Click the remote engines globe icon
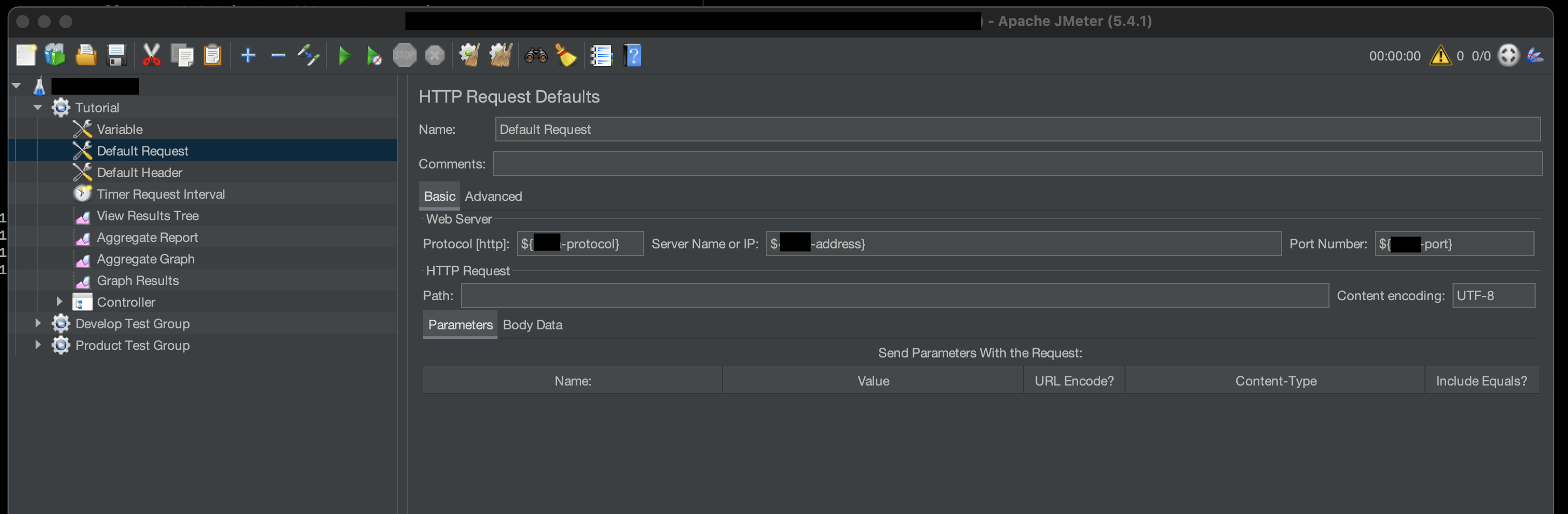The height and width of the screenshot is (514, 1568). (x=1508, y=56)
